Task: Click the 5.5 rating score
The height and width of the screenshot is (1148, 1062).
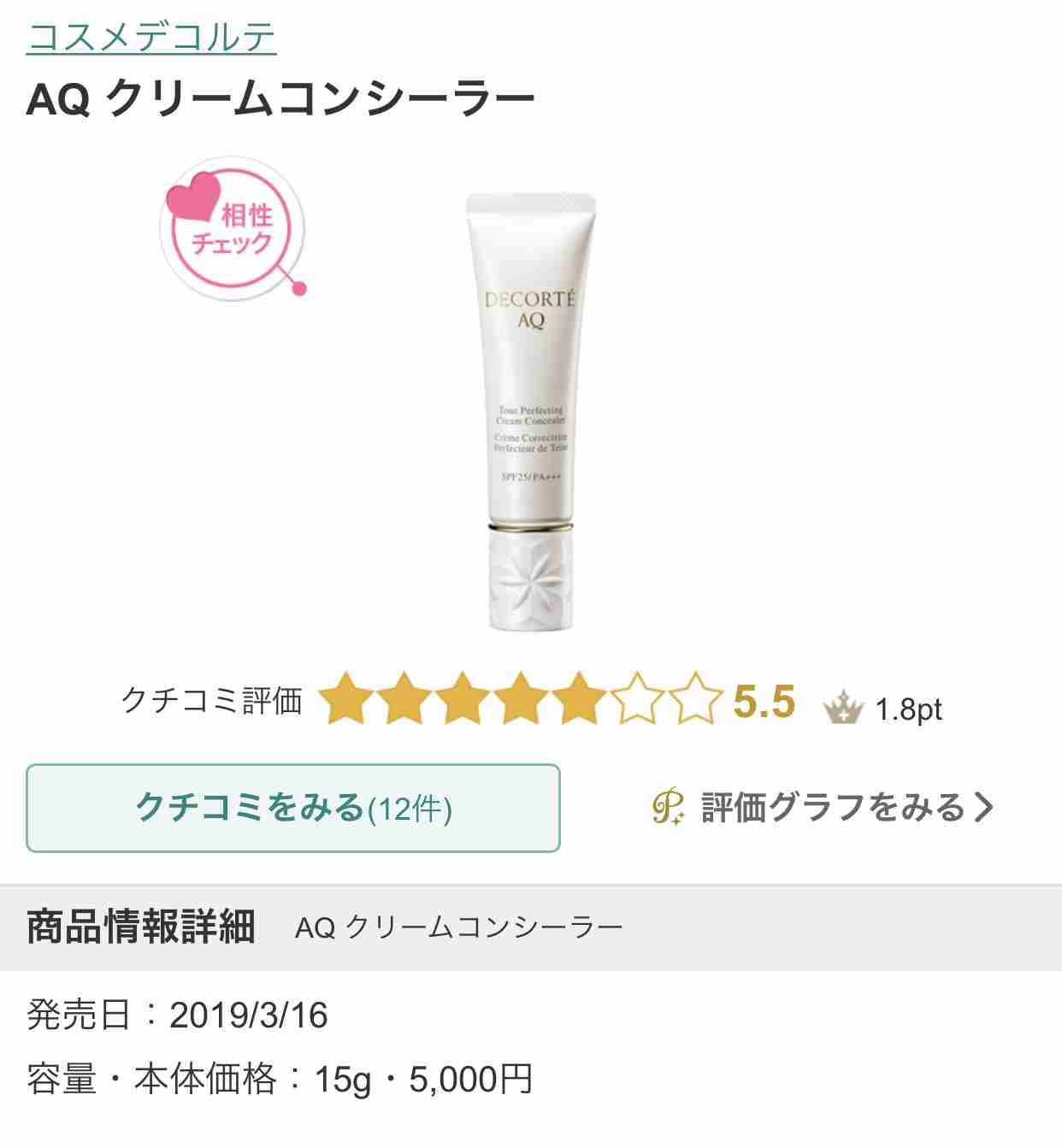Action: pos(764,702)
